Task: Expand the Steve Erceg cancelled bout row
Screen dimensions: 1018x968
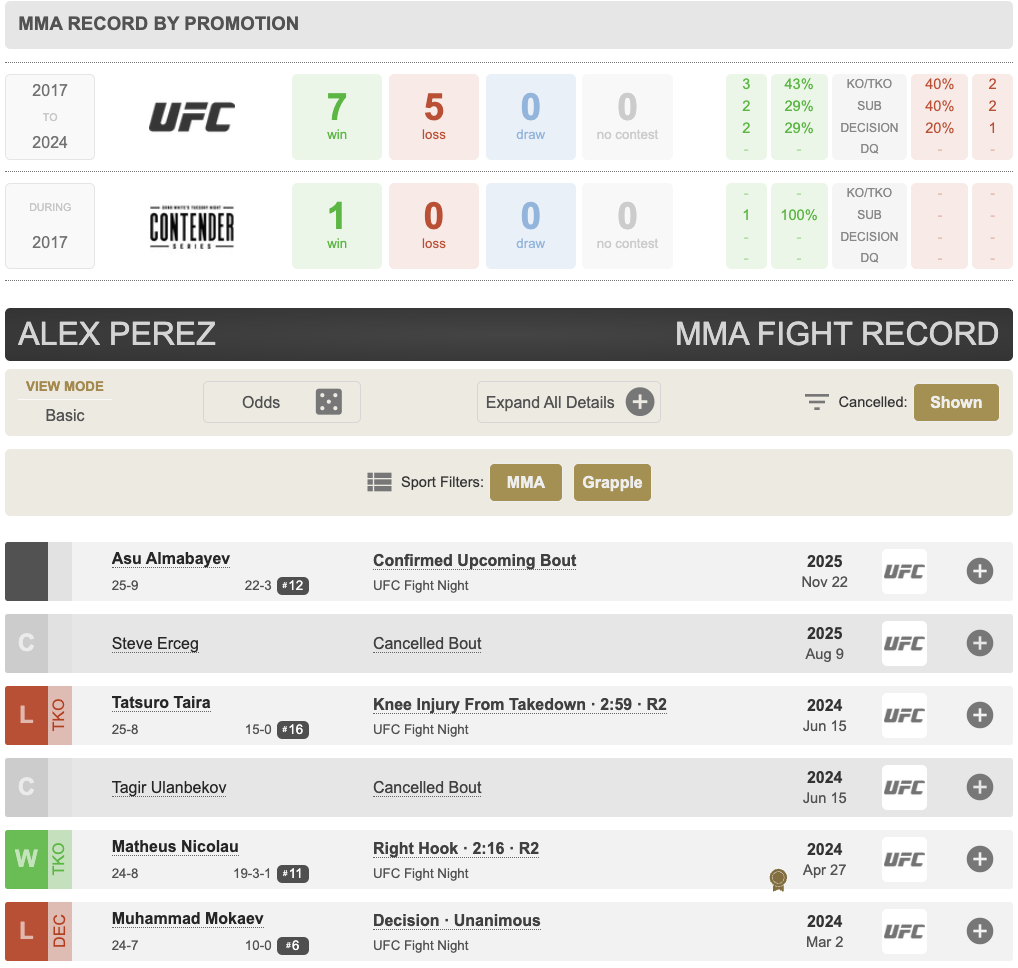Action: 979,643
